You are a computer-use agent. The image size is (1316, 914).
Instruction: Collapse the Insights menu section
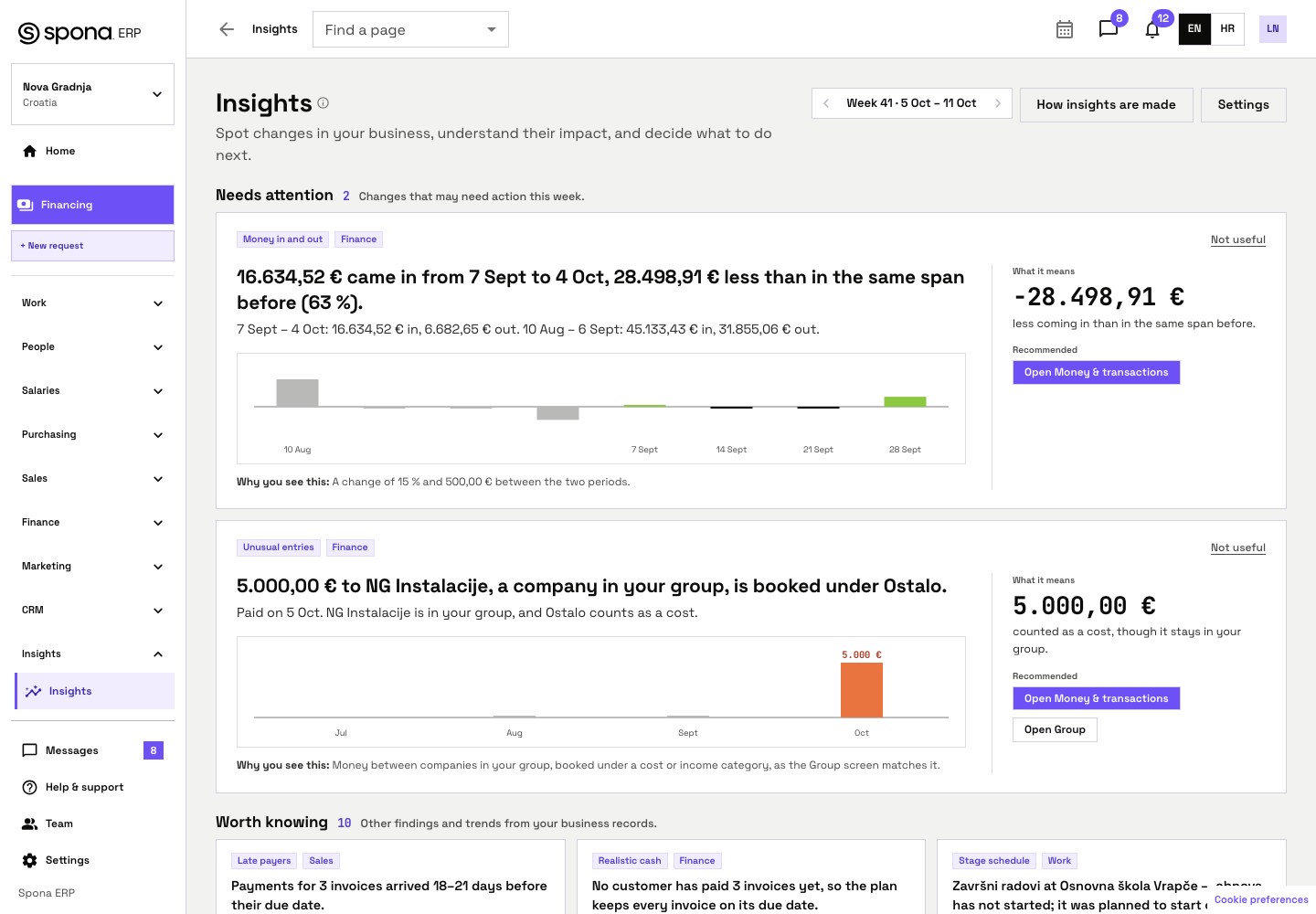pos(92,654)
